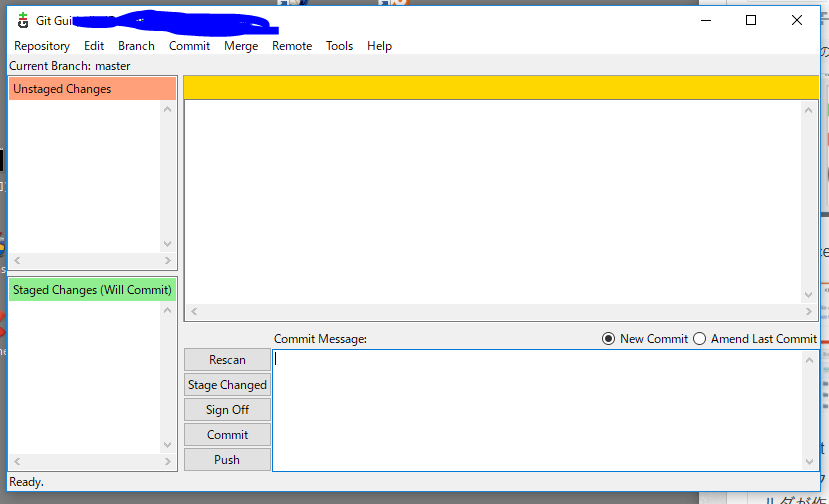The width and height of the screenshot is (829, 504).
Task: Click the Ready. status bar text
Action: [x=26, y=482]
